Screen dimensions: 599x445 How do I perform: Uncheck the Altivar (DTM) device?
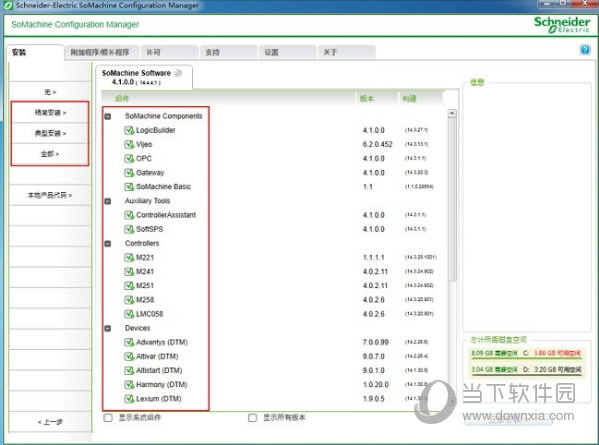coord(129,356)
